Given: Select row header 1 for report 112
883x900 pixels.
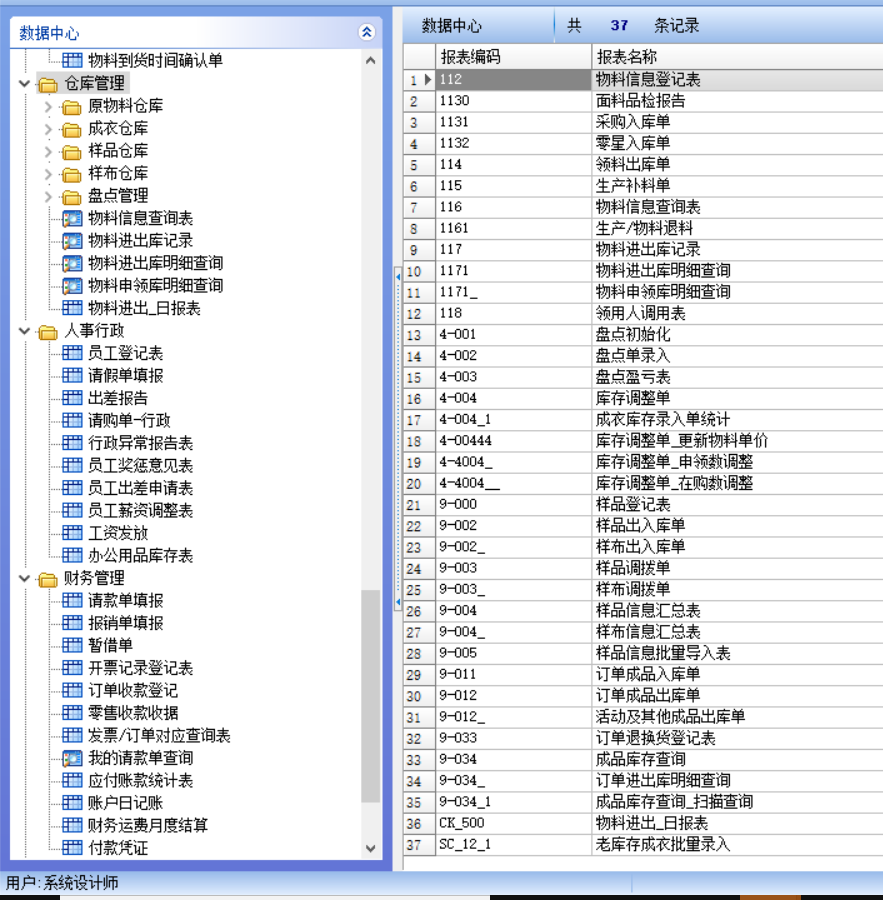Looking at the screenshot, I should tap(419, 80).
